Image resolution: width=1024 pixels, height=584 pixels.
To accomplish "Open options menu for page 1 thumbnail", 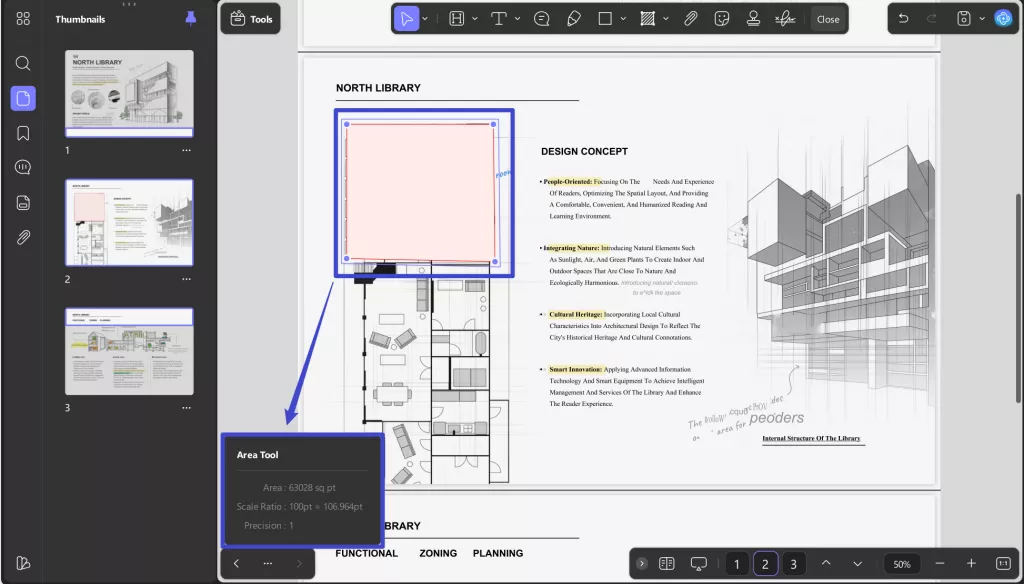I will [186, 150].
